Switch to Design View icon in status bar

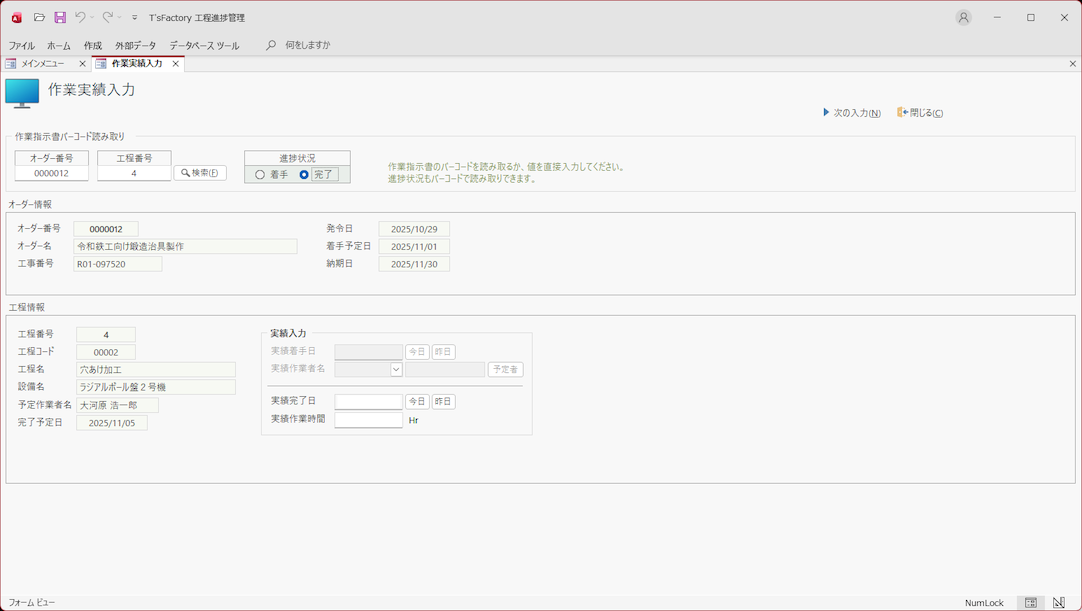(1059, 603)
